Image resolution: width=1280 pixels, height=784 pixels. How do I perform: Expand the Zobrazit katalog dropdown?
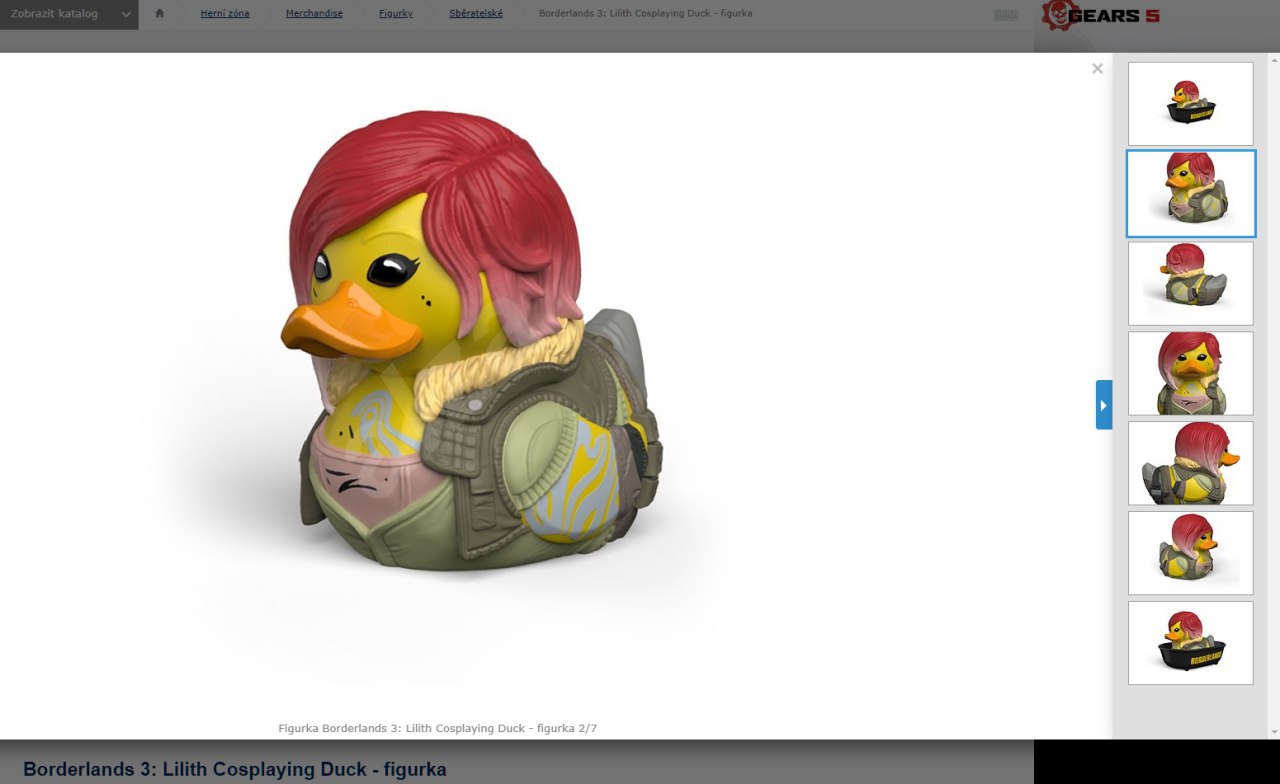[69, 14]
